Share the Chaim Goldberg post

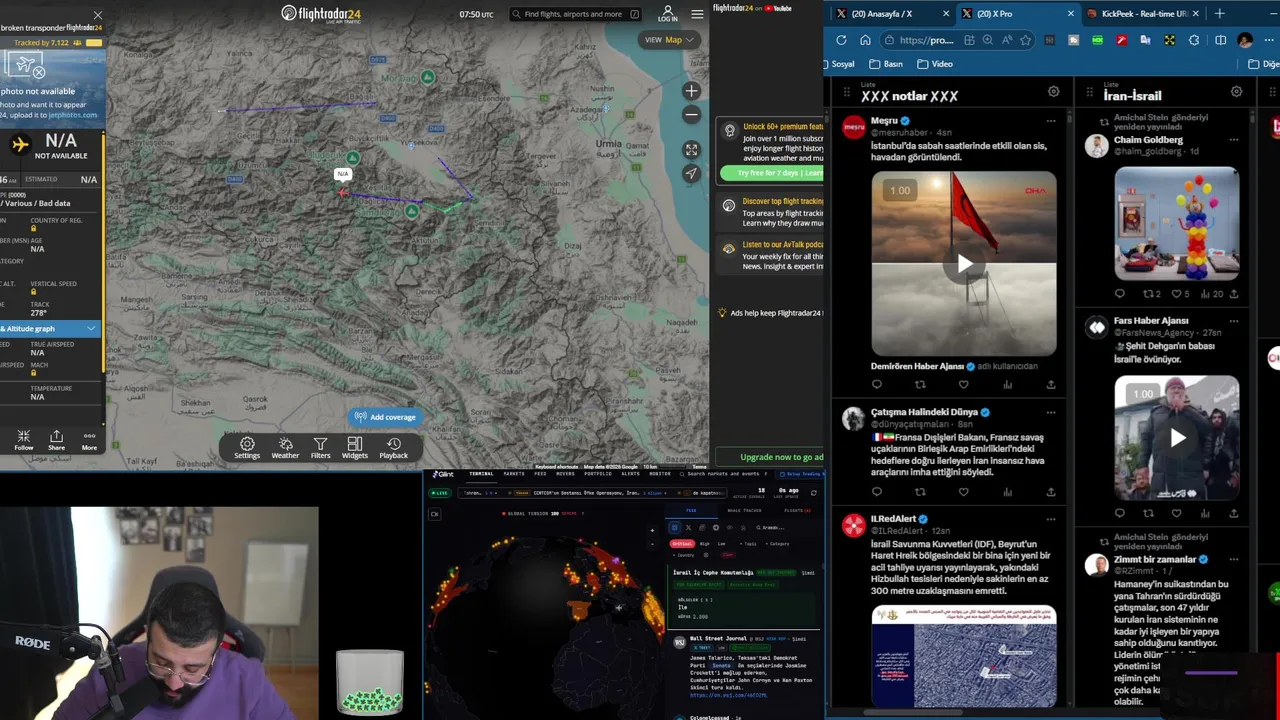click(1234, 294)
